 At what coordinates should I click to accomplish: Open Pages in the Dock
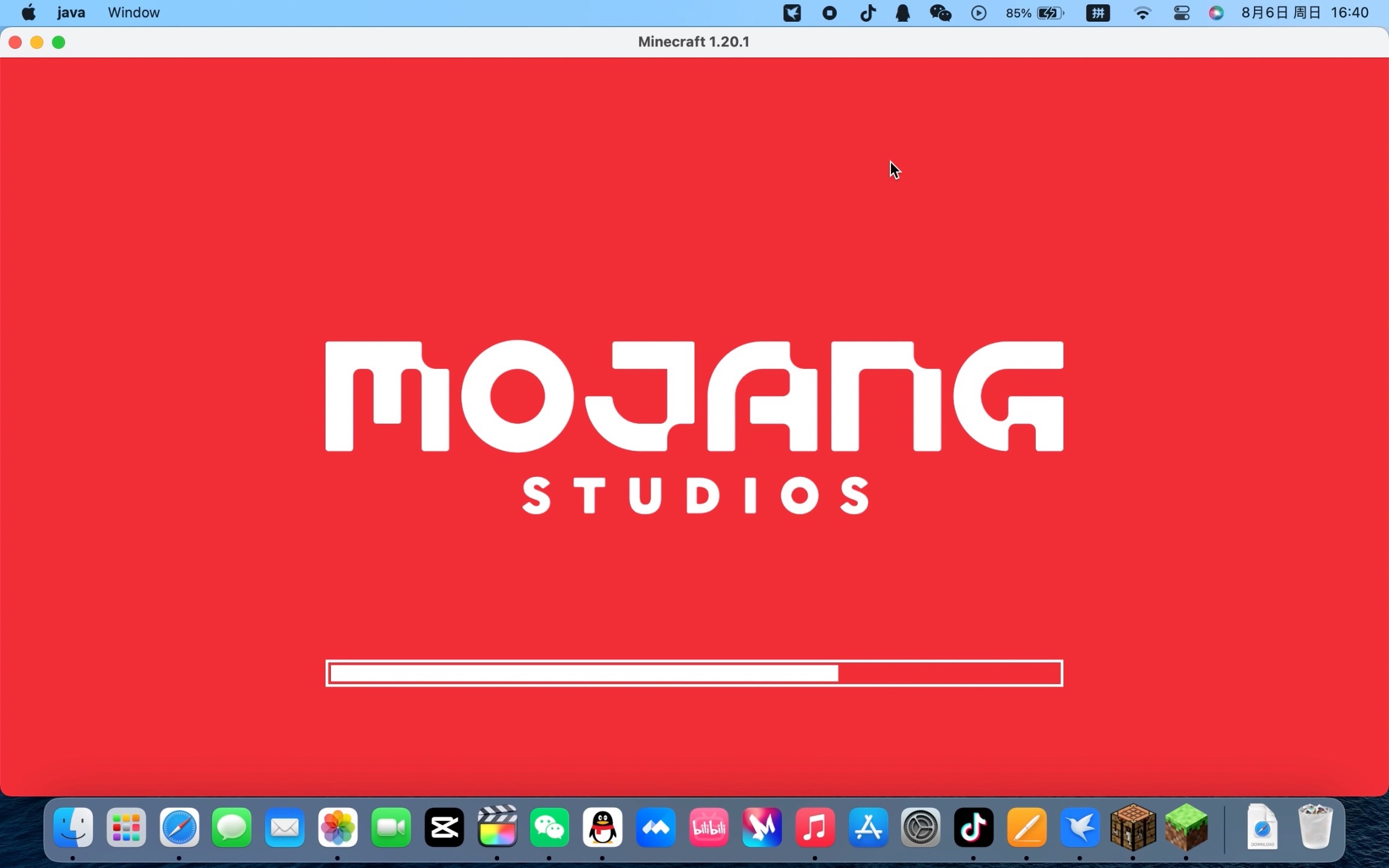point(1027,827)
